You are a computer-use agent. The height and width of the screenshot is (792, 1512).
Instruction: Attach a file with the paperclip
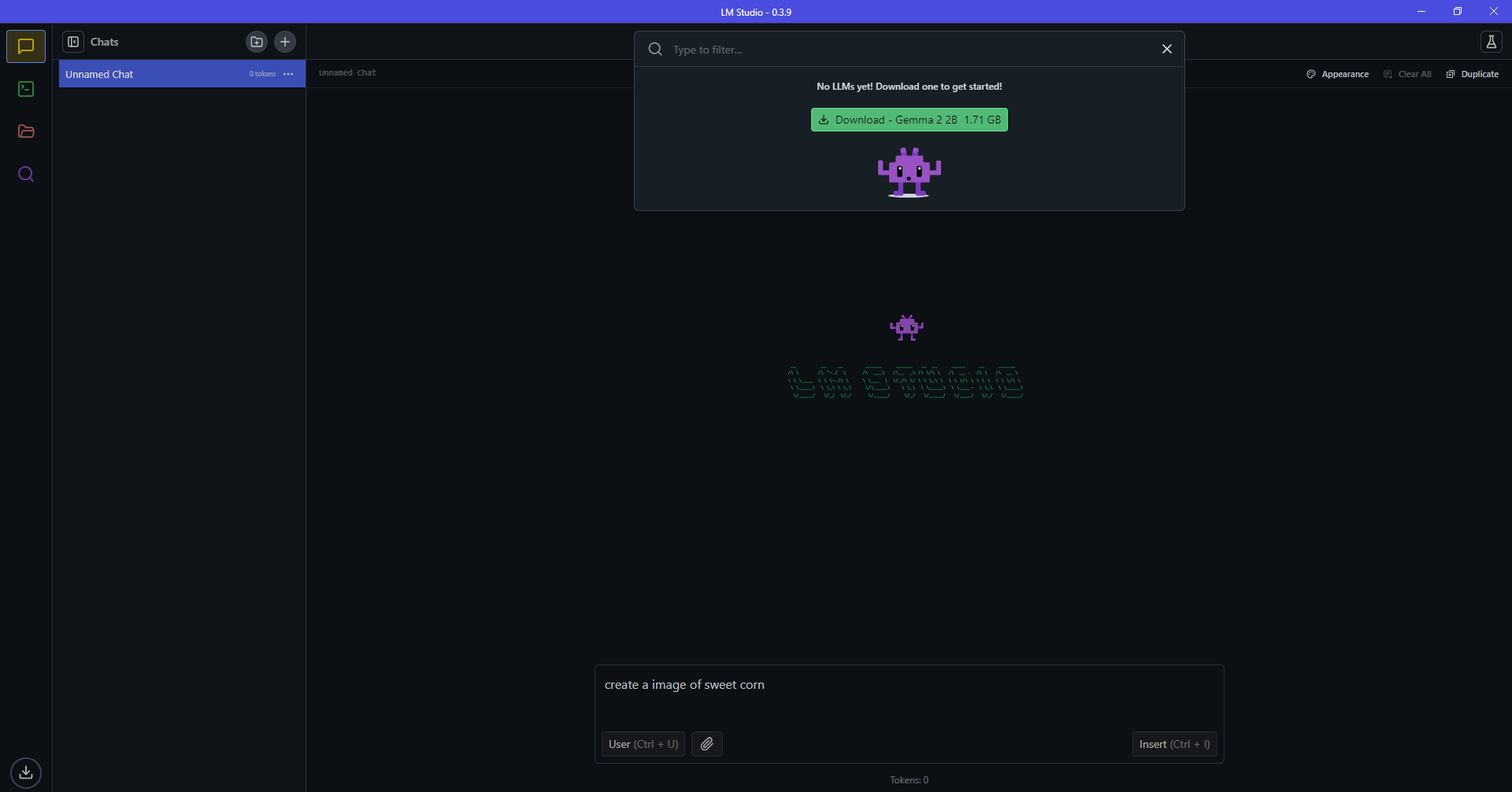707,744
